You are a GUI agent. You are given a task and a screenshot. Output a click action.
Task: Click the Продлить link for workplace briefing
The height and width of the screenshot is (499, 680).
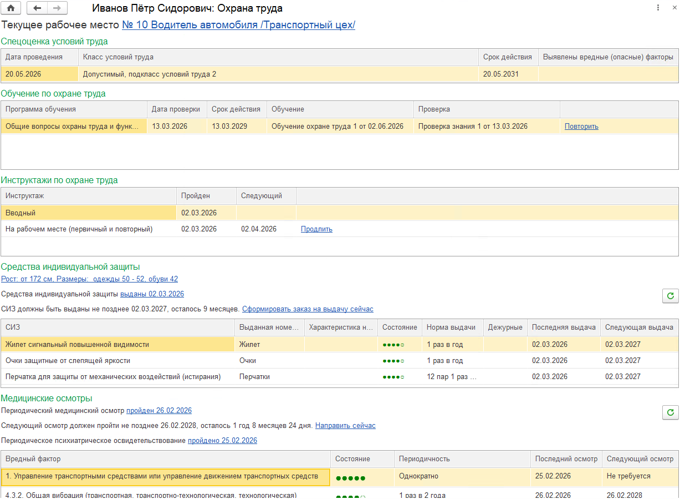coord(317,229)
